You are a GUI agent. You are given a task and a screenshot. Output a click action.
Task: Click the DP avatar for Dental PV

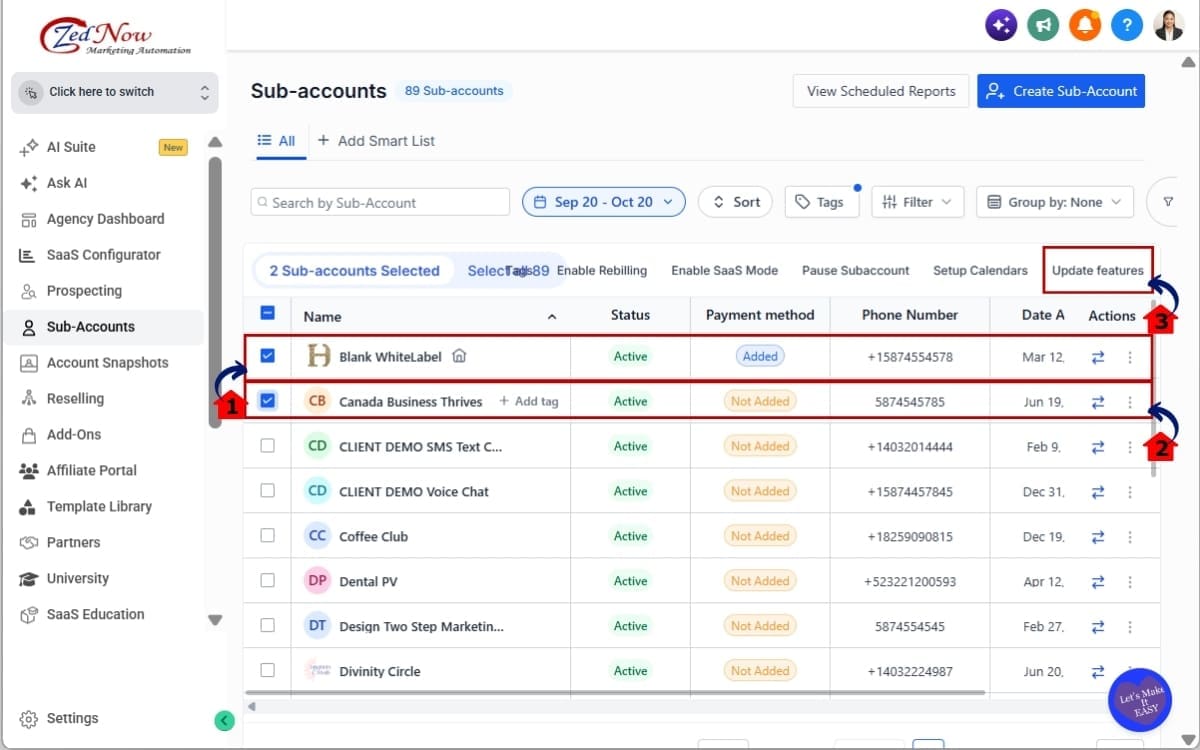coord(317,581)
